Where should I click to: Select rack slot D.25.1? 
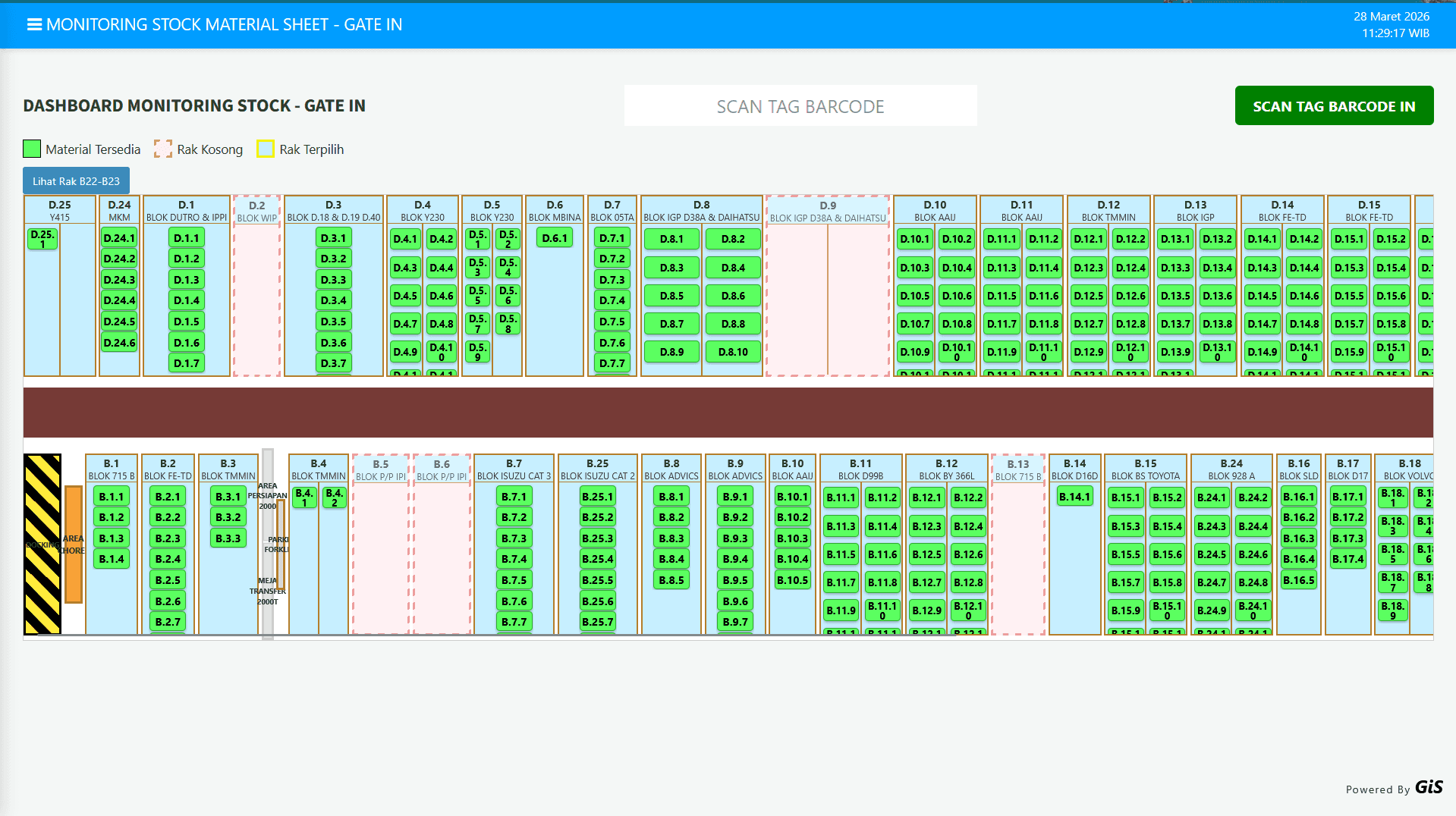[42, 239]
